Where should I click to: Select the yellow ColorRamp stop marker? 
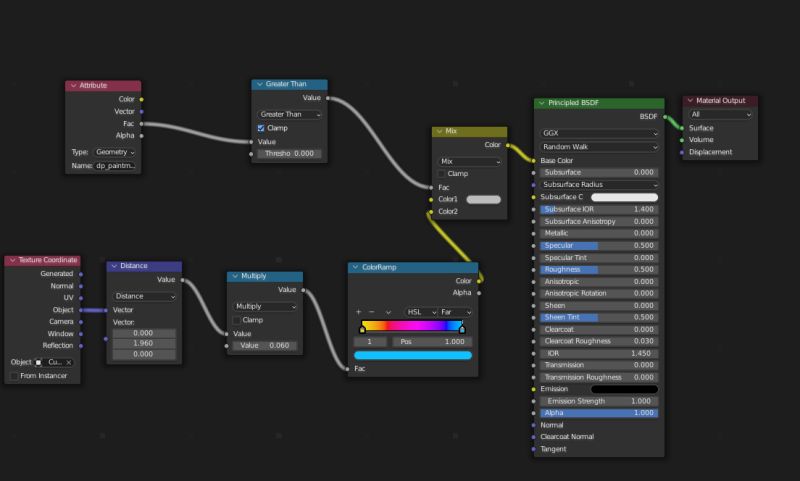click(x=362, y=330)
